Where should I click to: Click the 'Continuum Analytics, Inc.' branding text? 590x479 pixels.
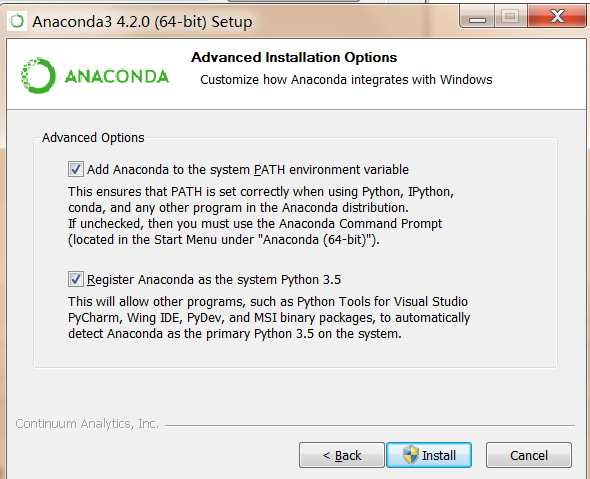click(x=87, y=424)
